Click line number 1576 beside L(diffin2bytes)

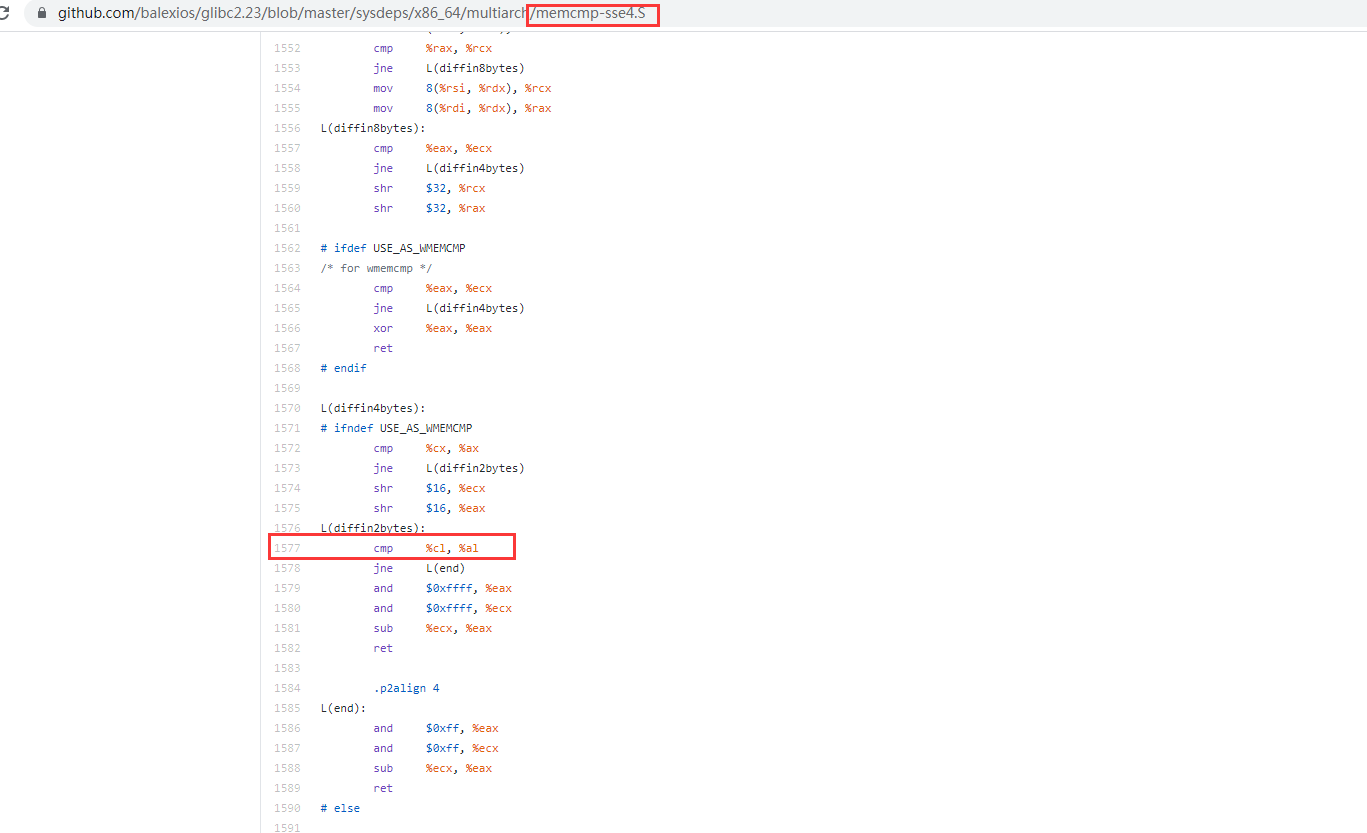point(287,527)
